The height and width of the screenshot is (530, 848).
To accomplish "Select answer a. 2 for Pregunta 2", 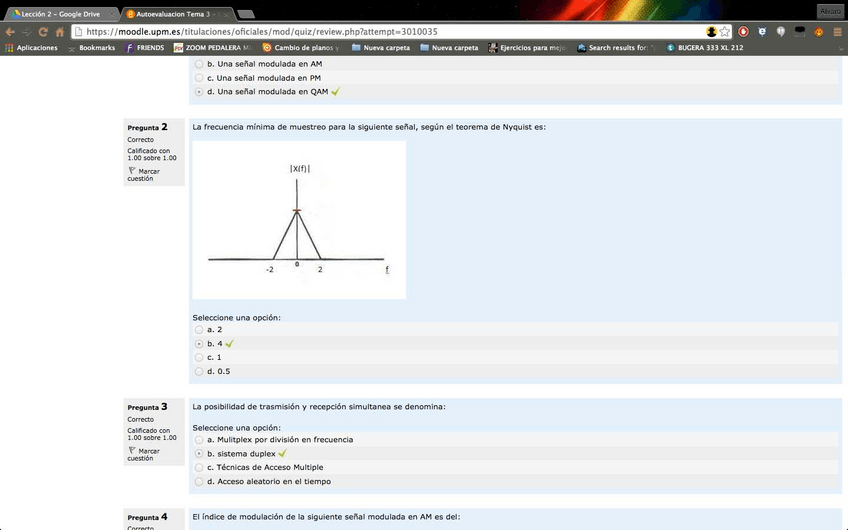I will pos(199,329).
